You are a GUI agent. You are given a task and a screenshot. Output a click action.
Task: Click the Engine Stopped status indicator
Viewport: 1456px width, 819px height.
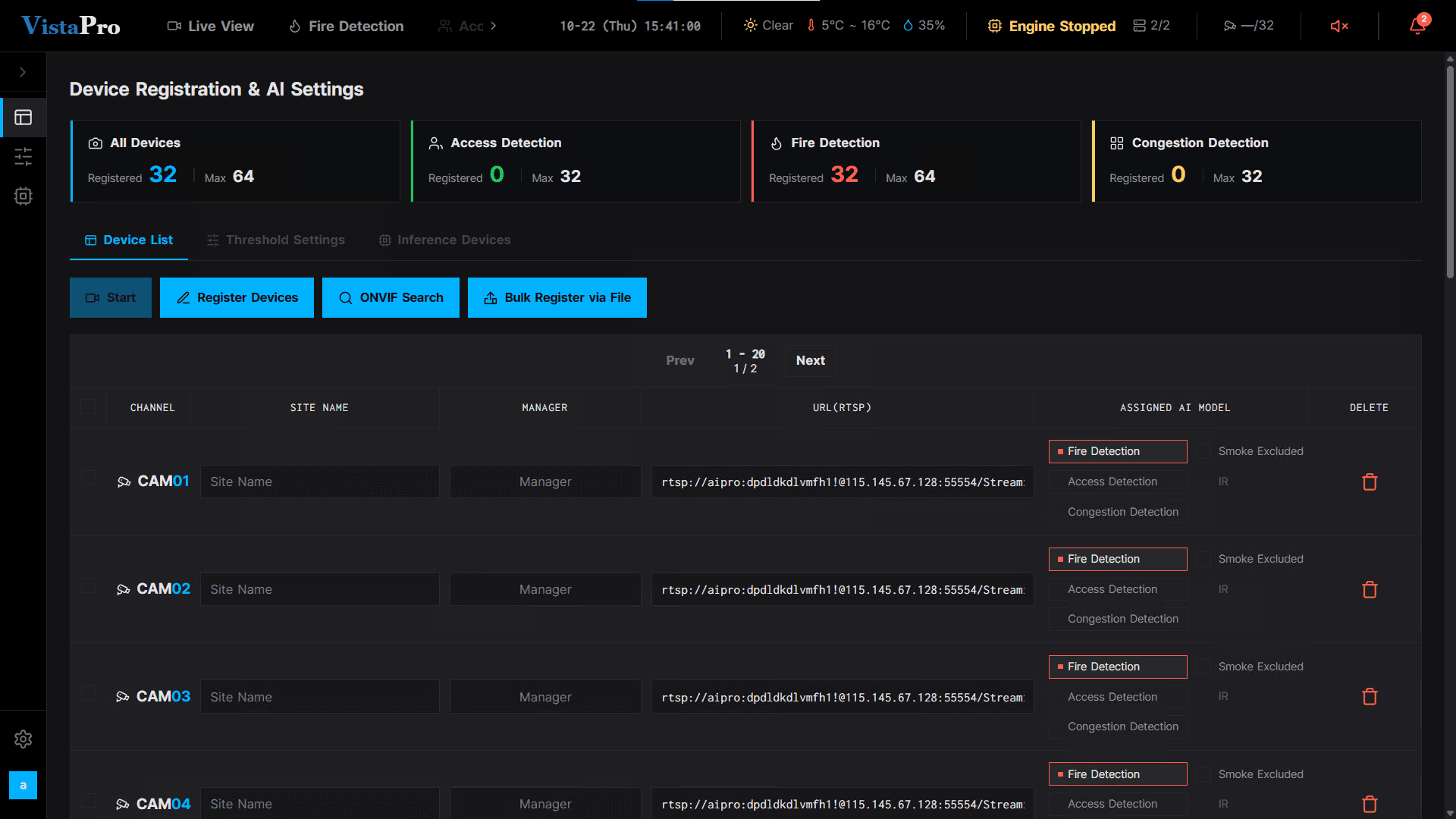point(1052,26)
